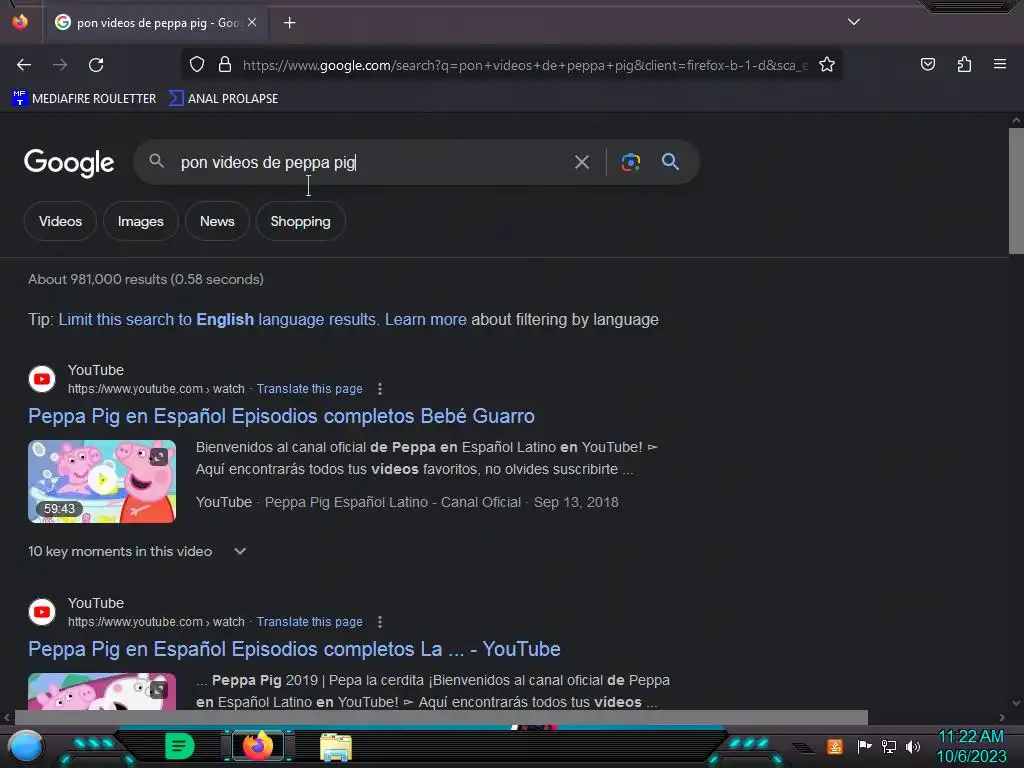Filter results by Videos
This screenshot has height=768, width=1024.
tap(60, 221)
